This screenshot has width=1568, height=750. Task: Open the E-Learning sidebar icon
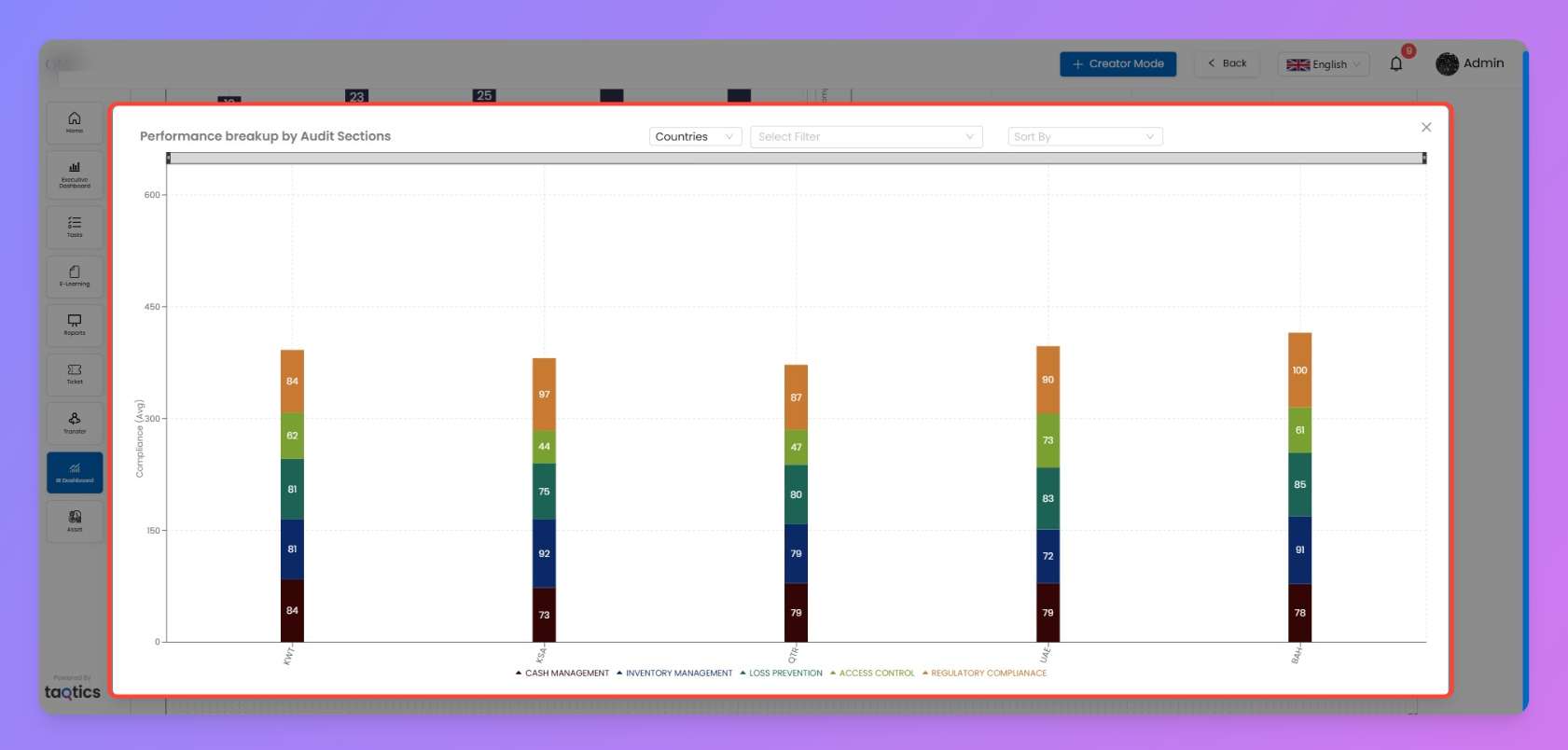[75, 276]
